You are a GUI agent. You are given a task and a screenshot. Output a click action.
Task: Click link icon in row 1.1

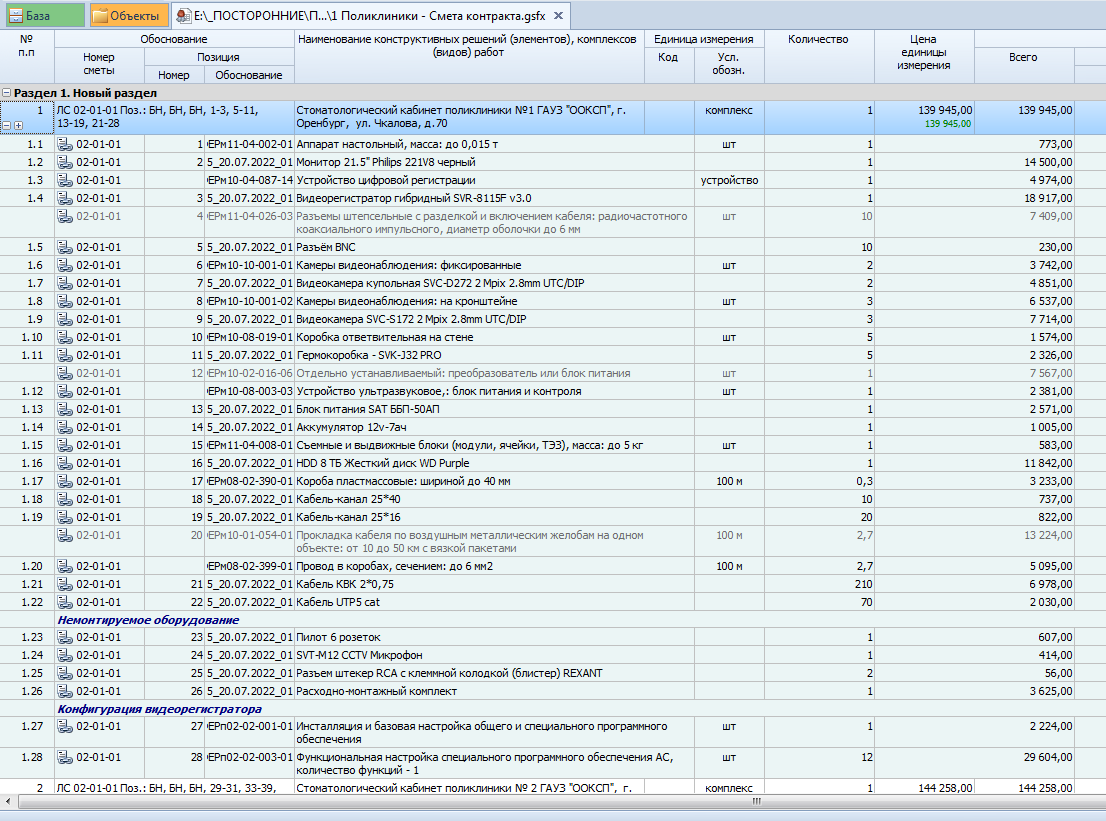pos(66,144)
